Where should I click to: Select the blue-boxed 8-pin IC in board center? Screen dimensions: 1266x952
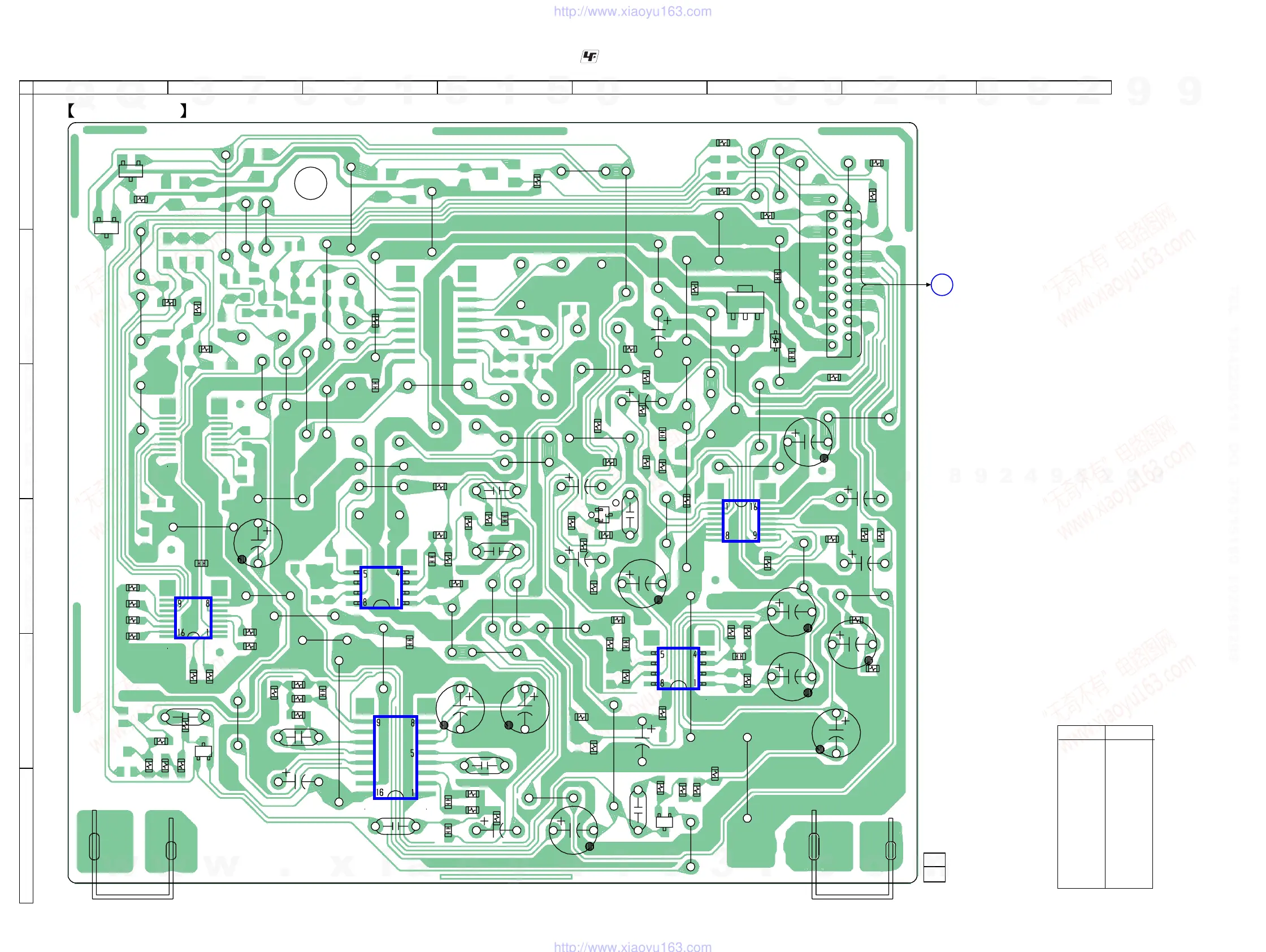tap(380, 587)
